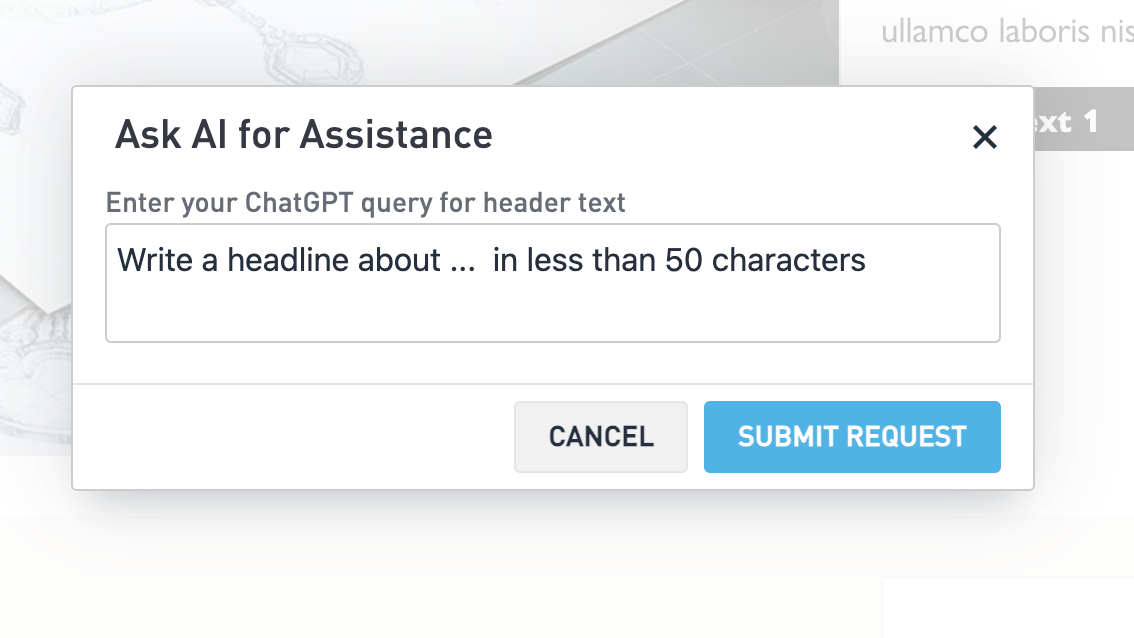The image size is (1134, 638).
Task: Click the "Ask AI for Assistance" title
Action: point(304,134)
